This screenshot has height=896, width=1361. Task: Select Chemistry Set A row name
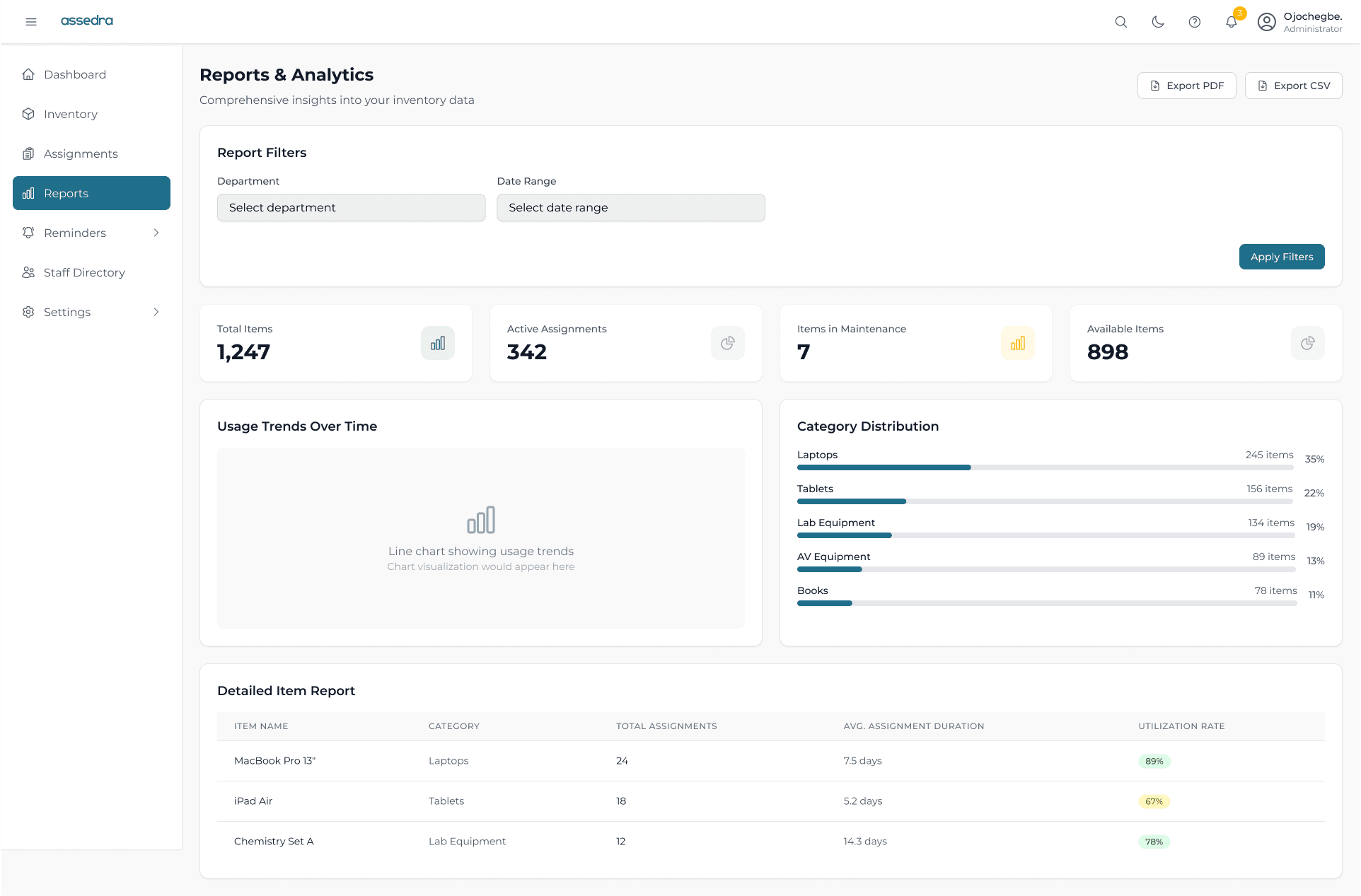pyautogui.click(x=274, y=842)
